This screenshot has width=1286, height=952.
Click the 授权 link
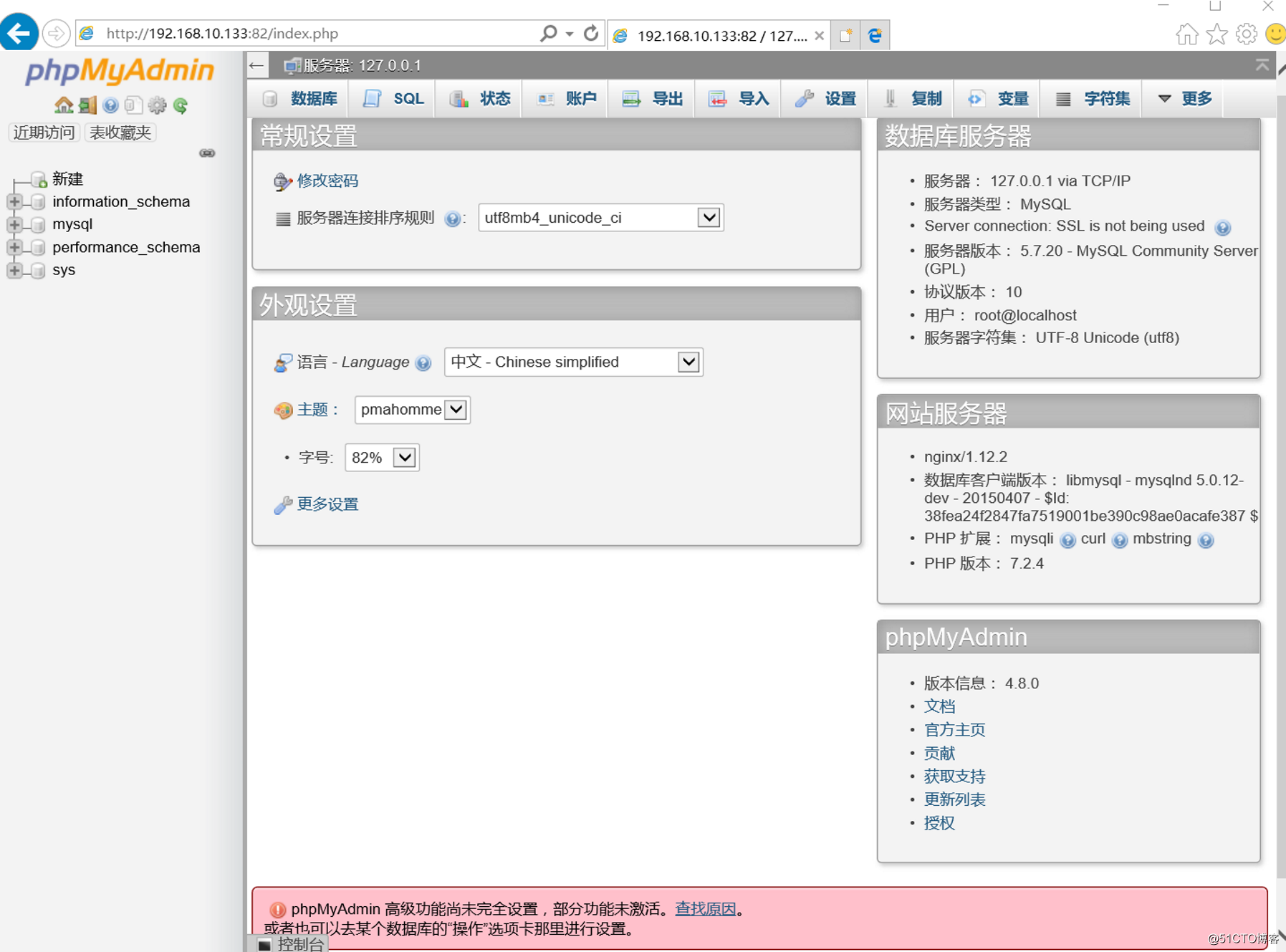[939, 824]
